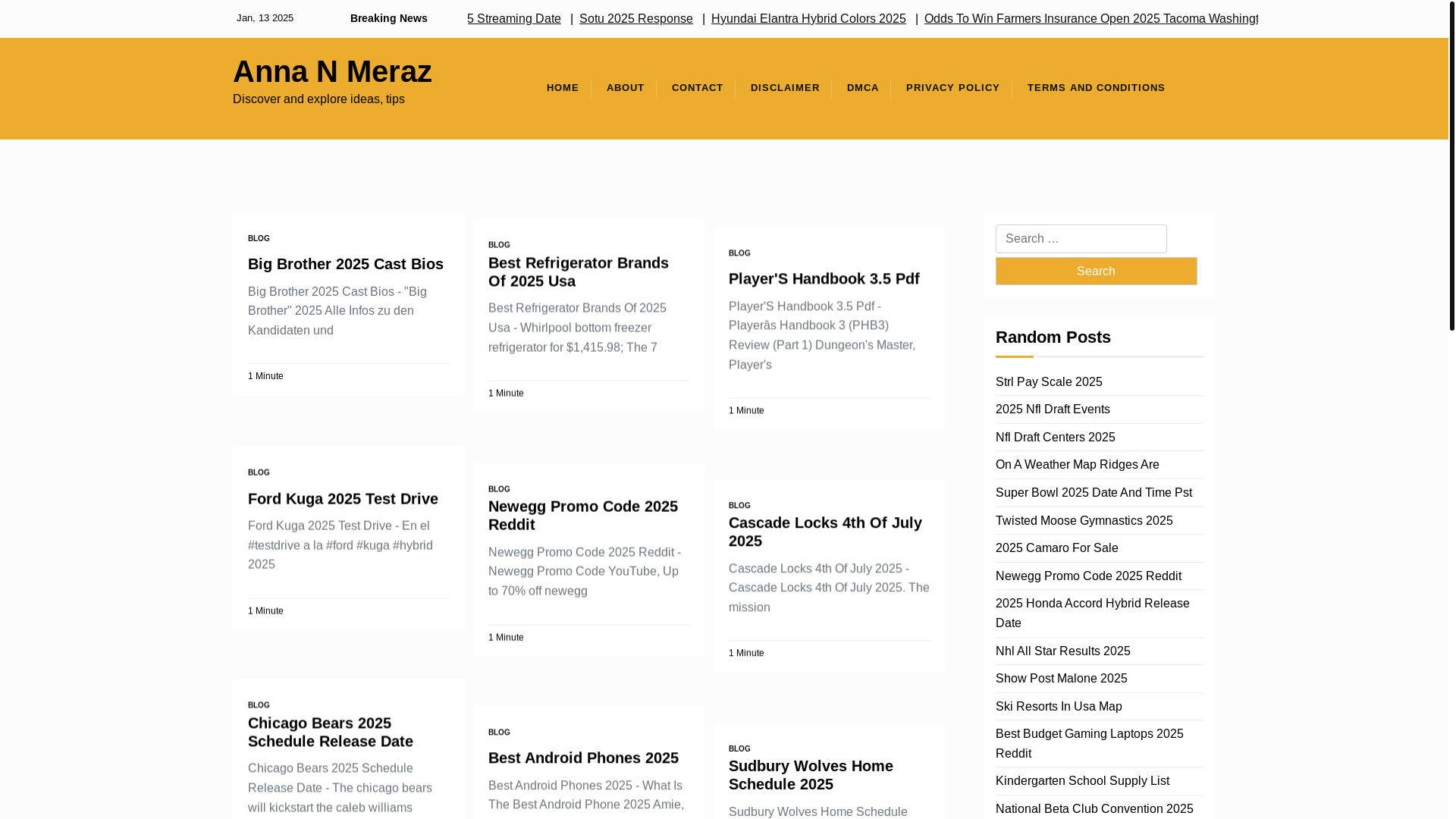Open the DISCLAIMER page
This screenshot has width=1456, height=819.
(785, 88)
